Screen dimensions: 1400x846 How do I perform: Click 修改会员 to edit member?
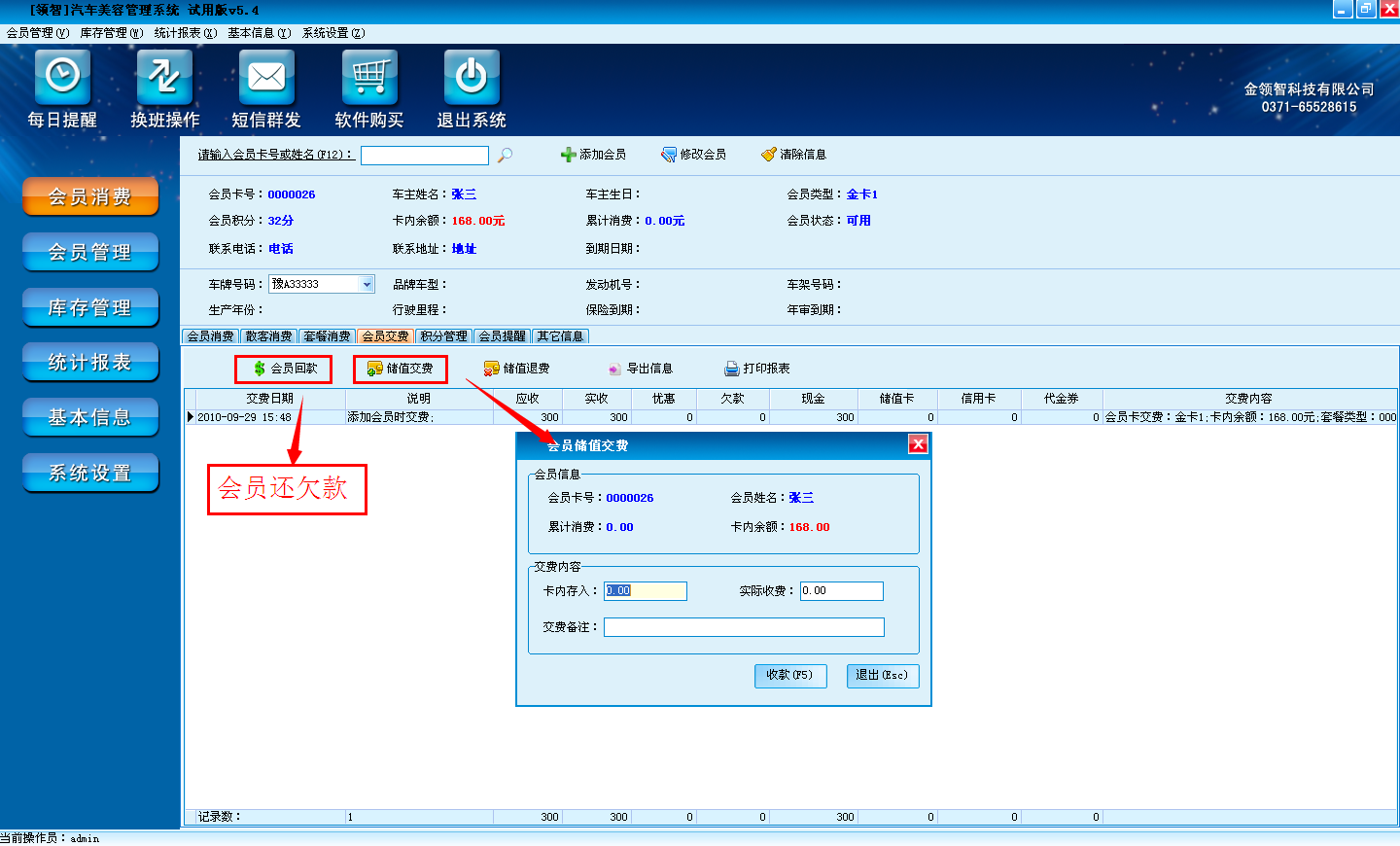(693, 155)
